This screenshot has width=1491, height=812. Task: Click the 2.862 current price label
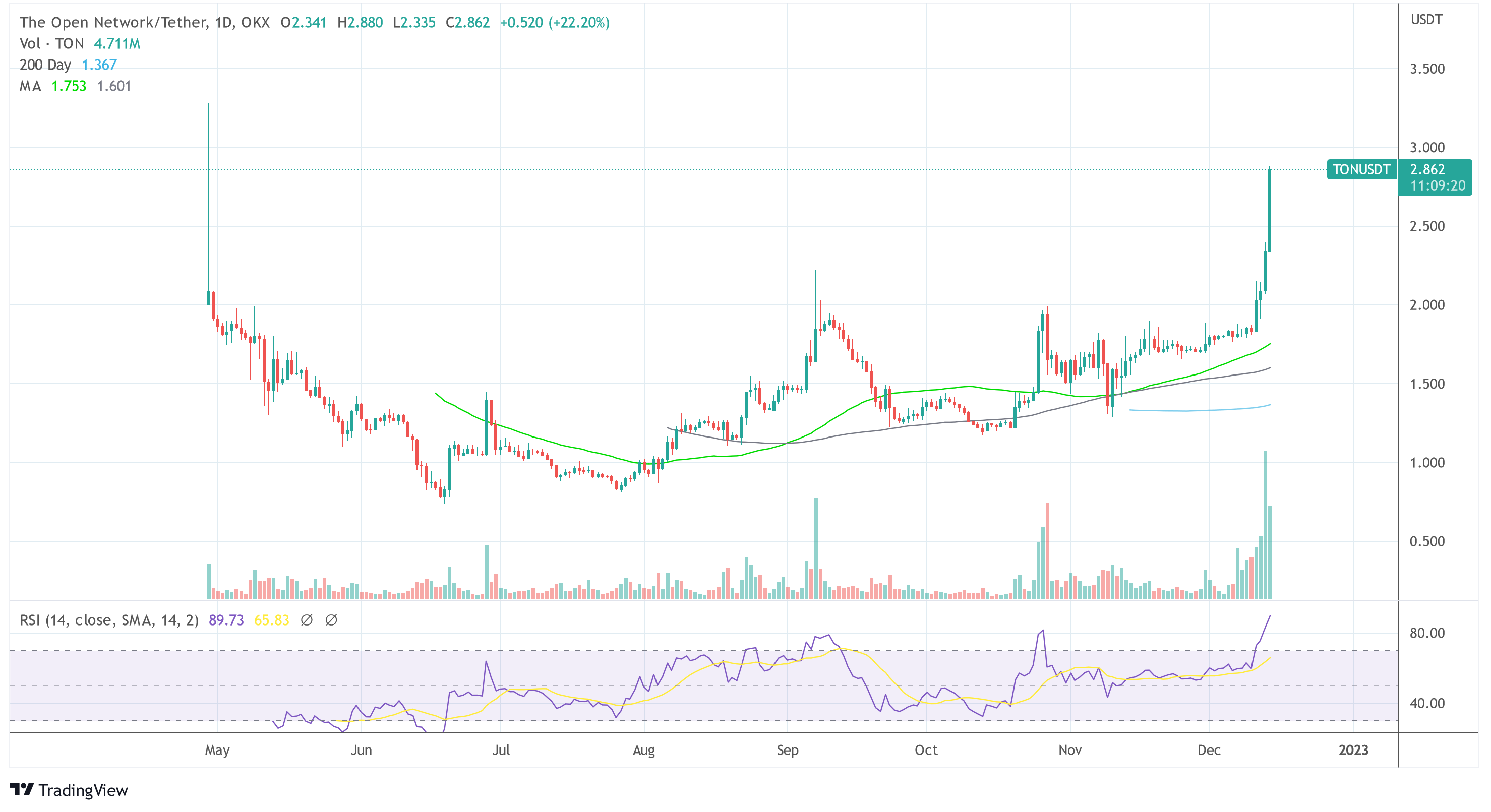[x=1427, y=169]
